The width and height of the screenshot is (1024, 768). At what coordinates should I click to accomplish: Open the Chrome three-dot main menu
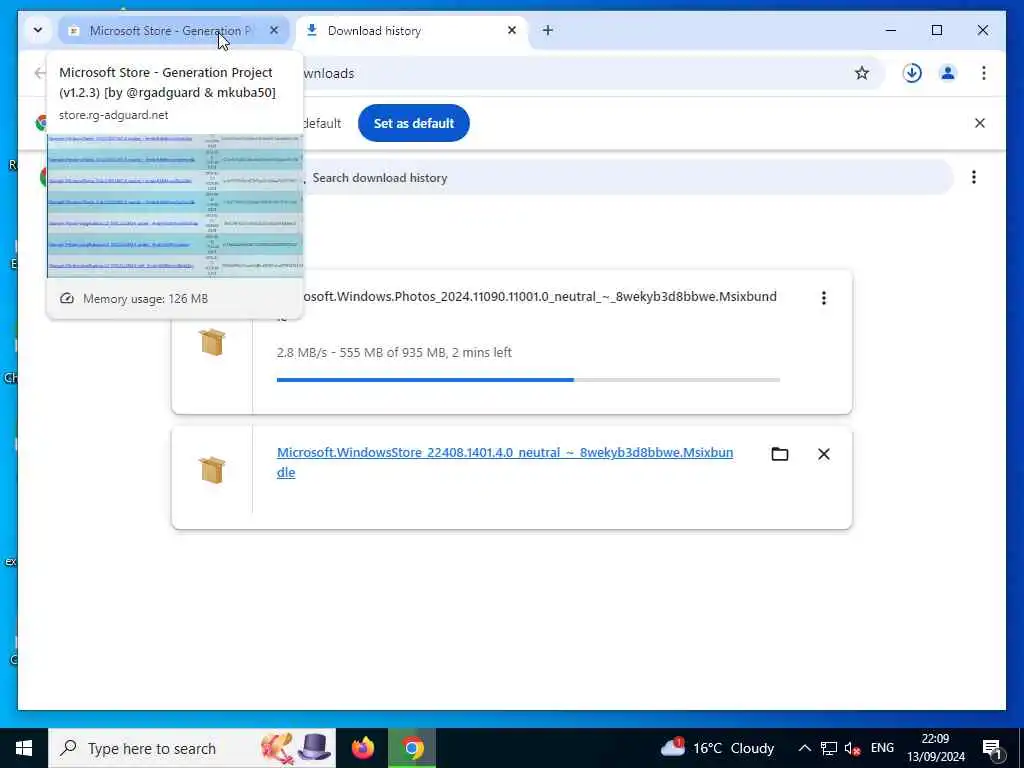(x=984, y=73)
